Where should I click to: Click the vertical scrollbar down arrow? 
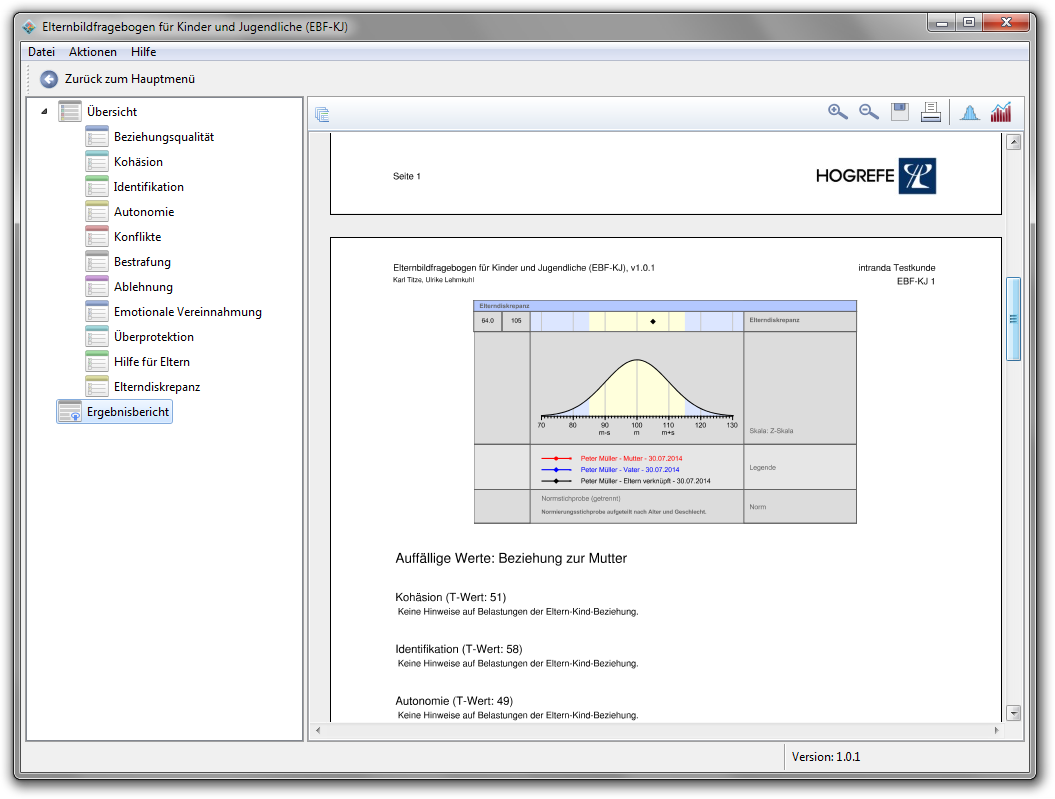click(1013, 713)
